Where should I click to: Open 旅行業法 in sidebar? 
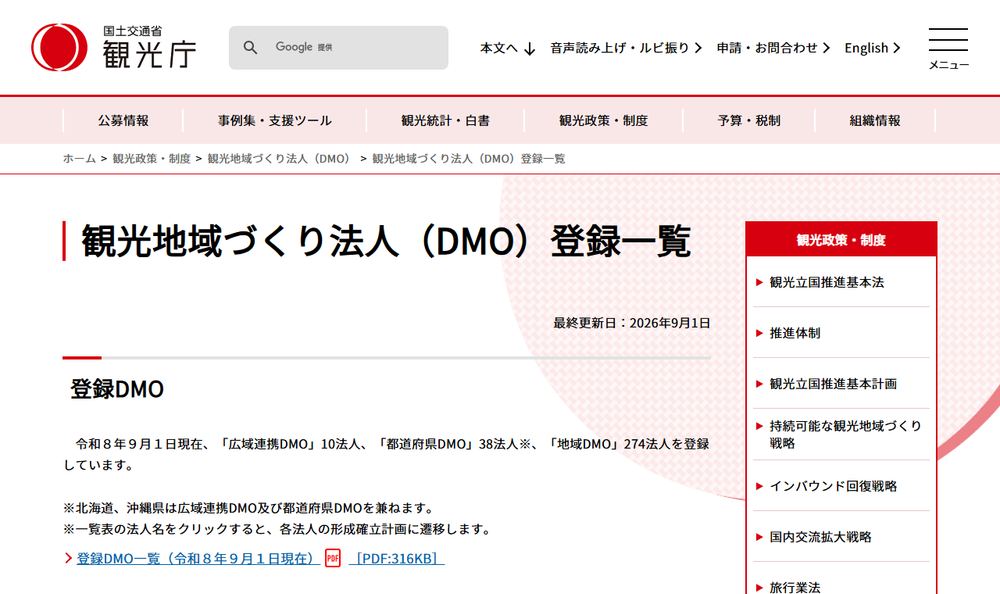(x=795, y=587)
